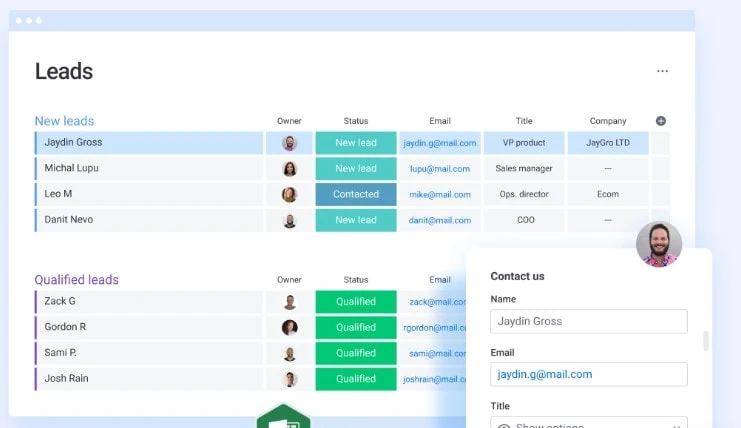Change Jaydin Gross status New lead
Image resolution: width=741 pixels, height=428 pixels.
pyautogui.click(x=356, y=143)
